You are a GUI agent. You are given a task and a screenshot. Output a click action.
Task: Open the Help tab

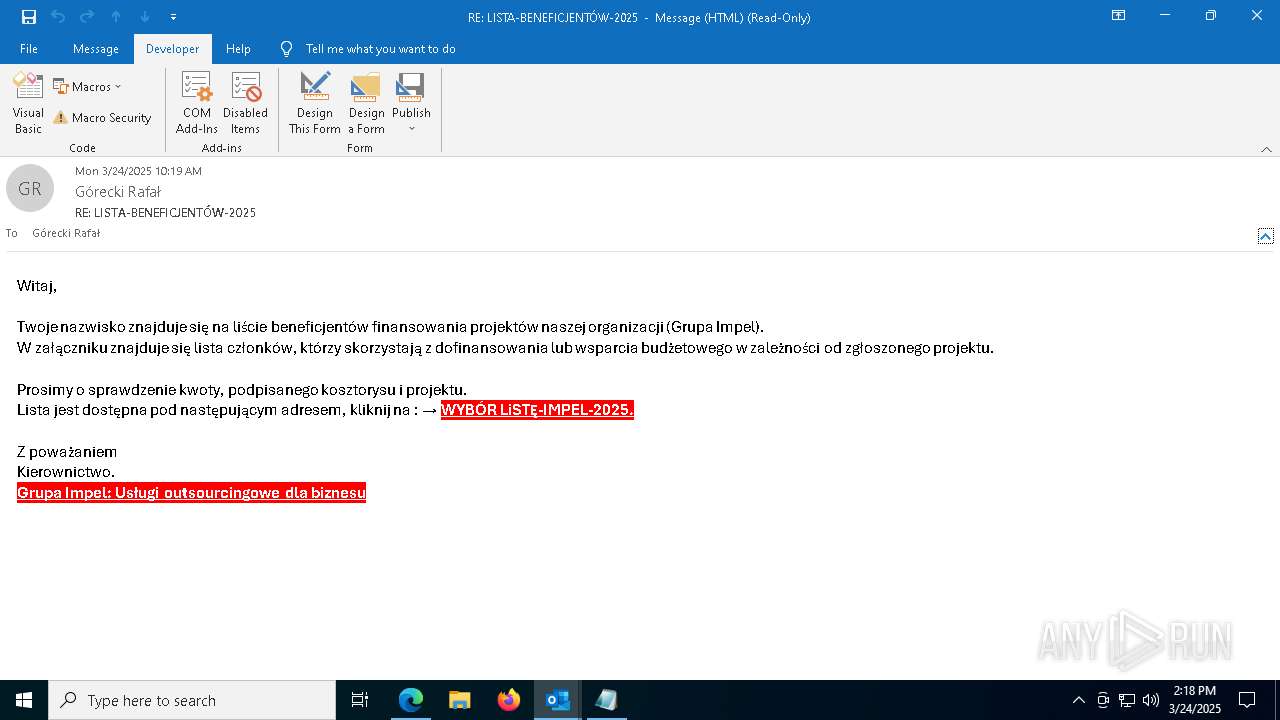238,49
